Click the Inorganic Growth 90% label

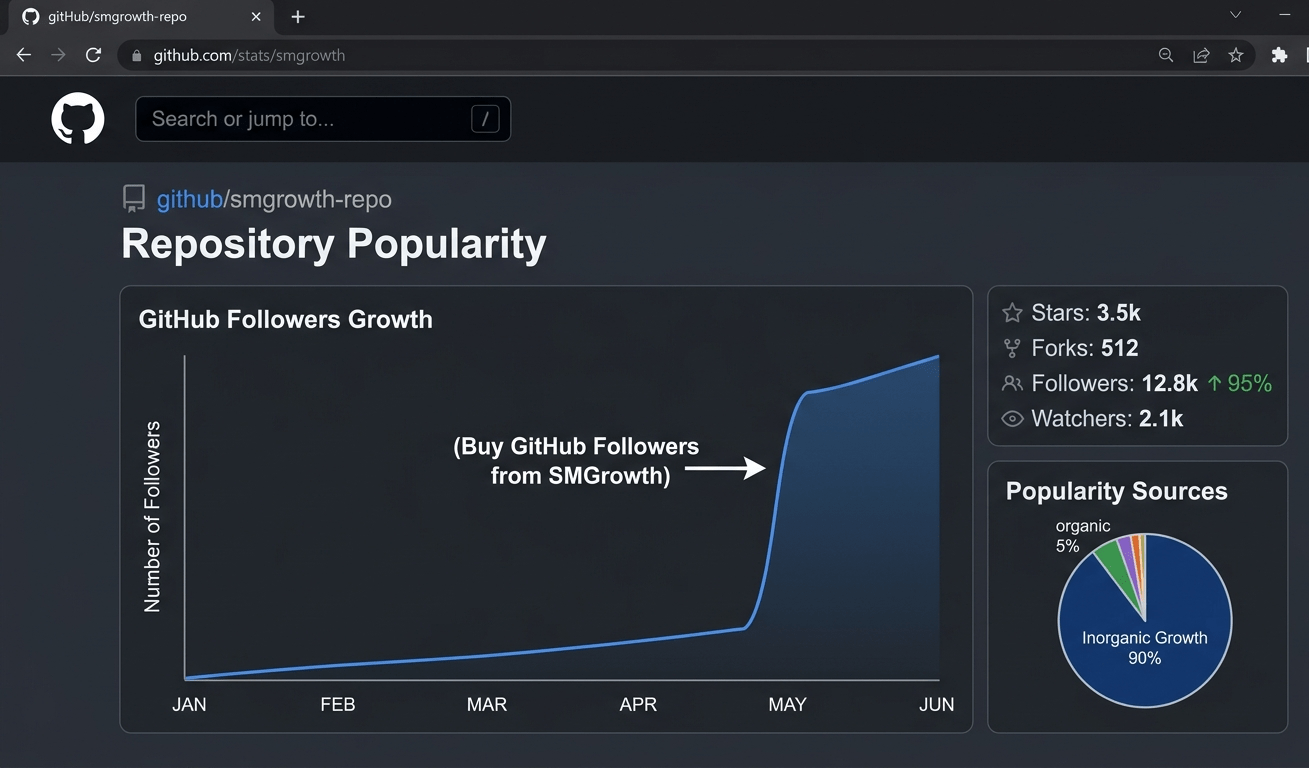click(x=1145, y=648)
